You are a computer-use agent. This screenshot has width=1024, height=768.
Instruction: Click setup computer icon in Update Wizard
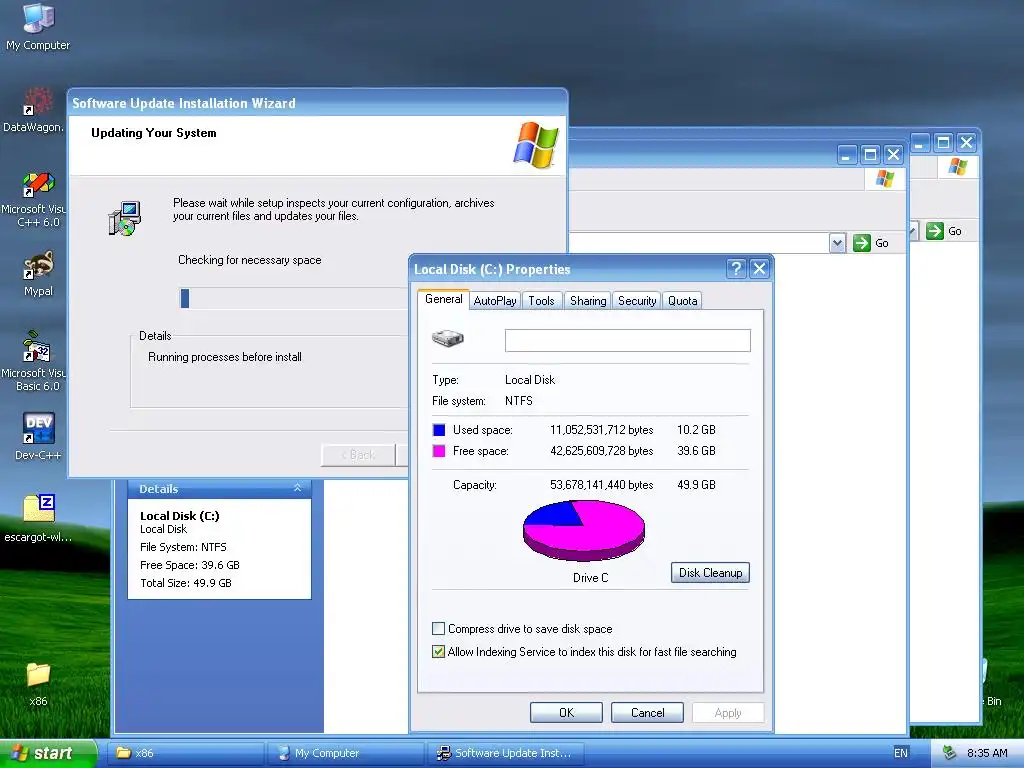124,218
